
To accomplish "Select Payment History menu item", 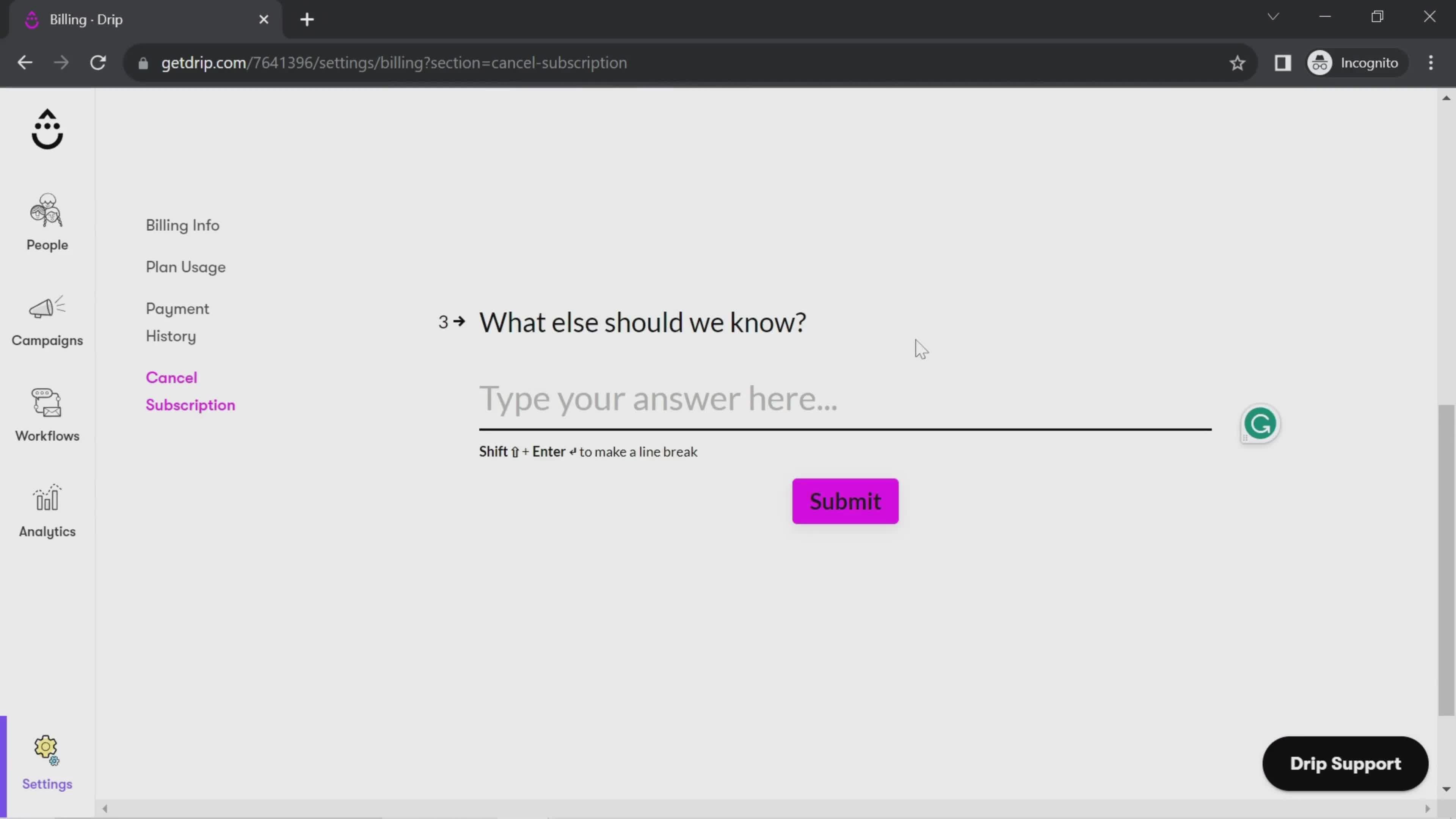I will (x=177, y=322).
